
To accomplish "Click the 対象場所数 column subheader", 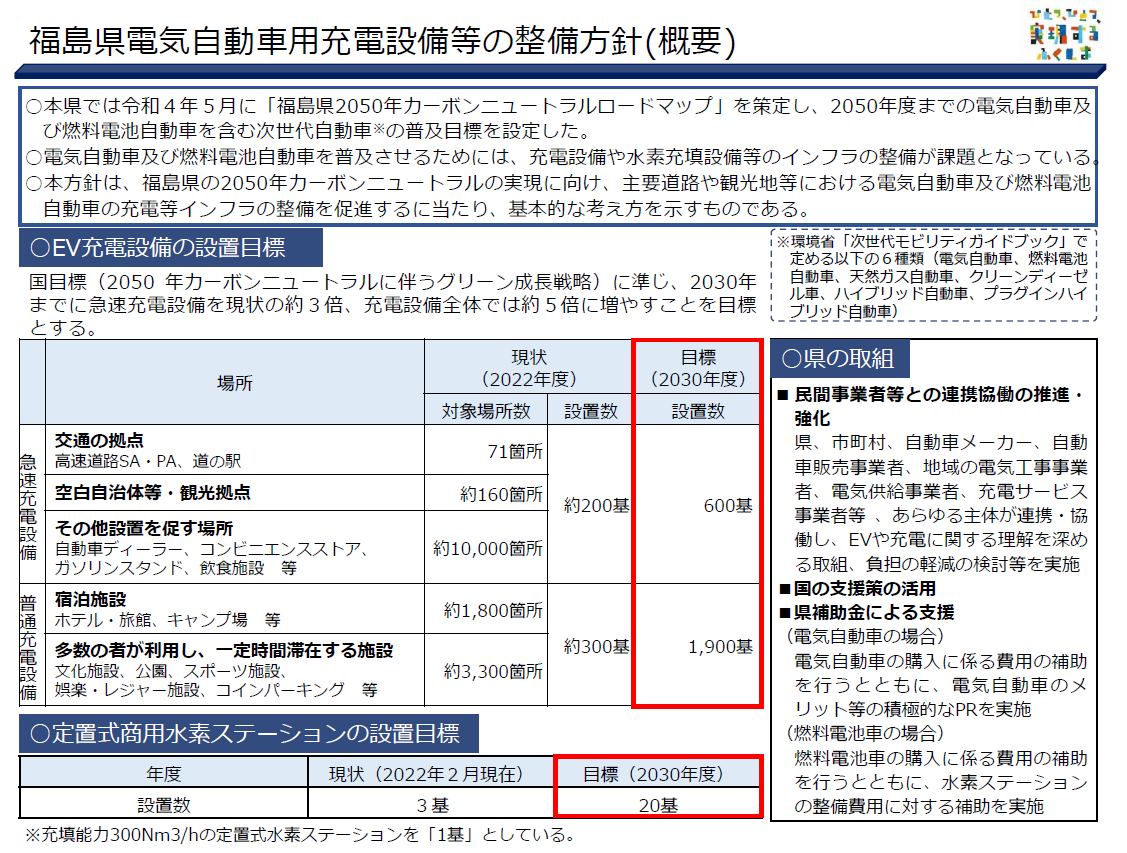I will [488, 409].
